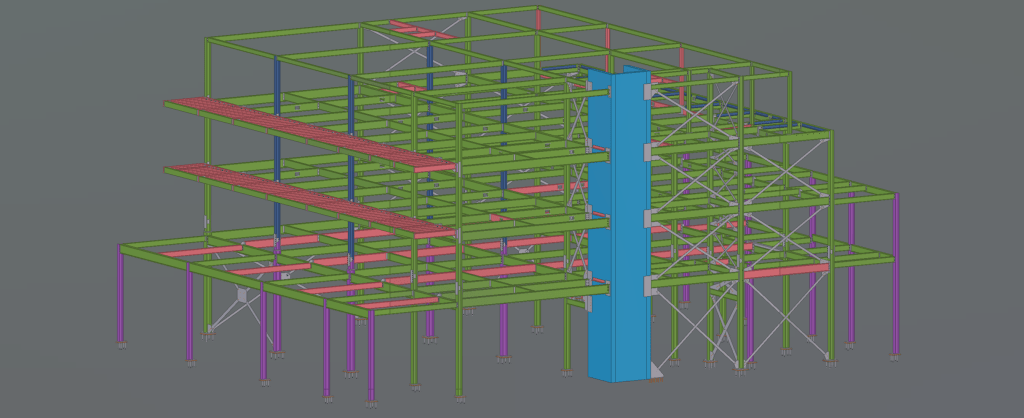Pick the short red post at the roof top
The width and height of the screenshot is (1024, 418).
tap(539, 20)
